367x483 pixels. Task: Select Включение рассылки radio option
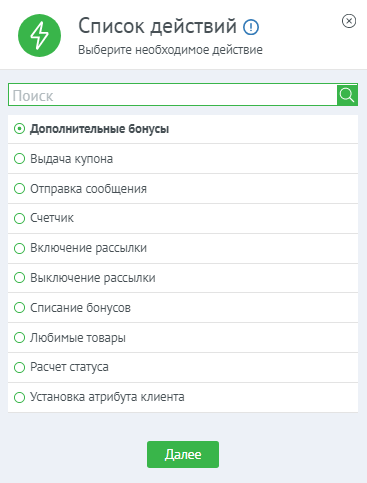click(19, 248)
